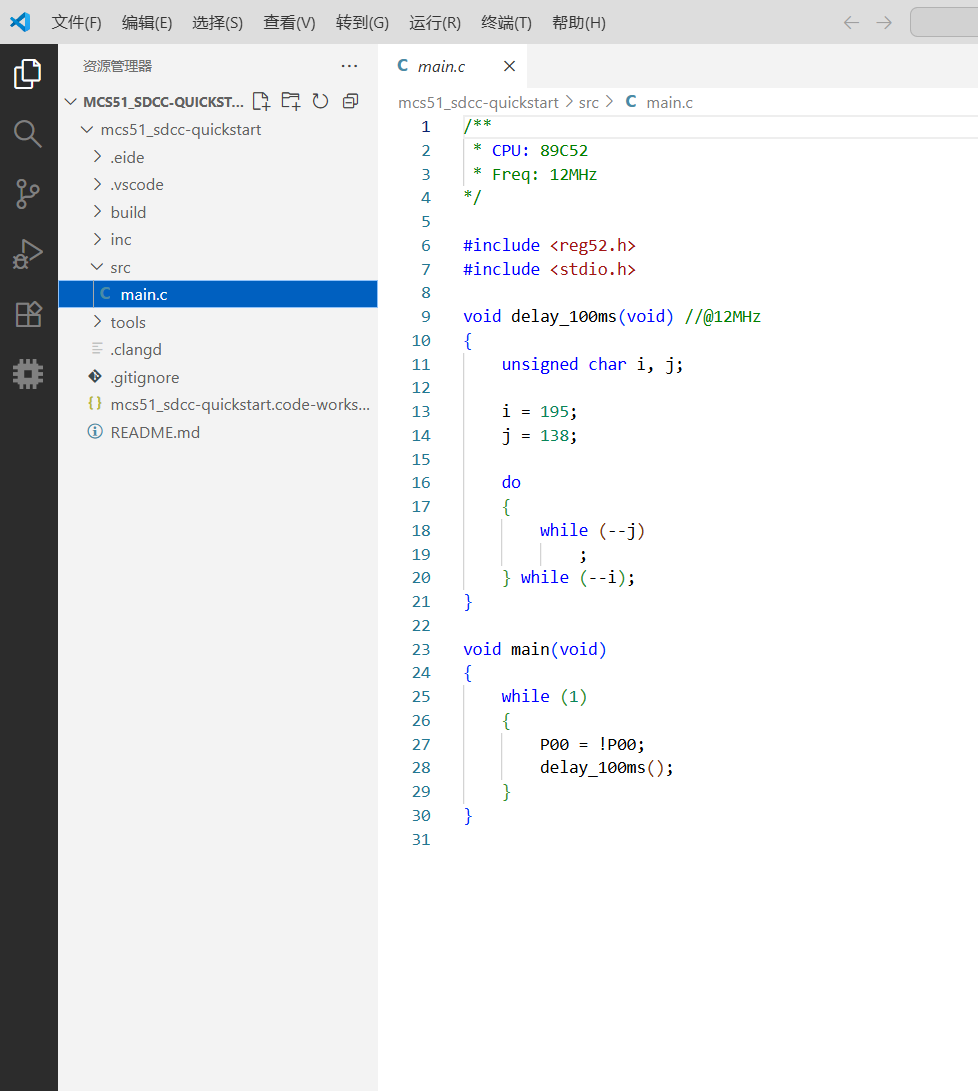Viewport: 978px width, 1091px height.
Task: Open the 运行(R) menu
Action: [435, 22]
